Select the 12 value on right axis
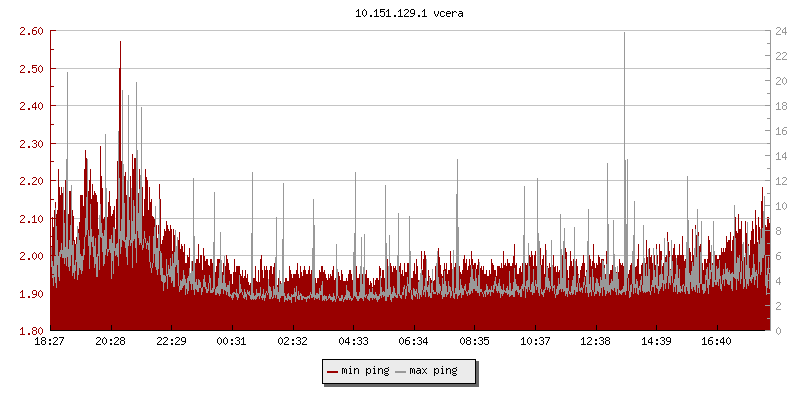The height and width of the screenshot is (400, 800). [x=761, y=181]
